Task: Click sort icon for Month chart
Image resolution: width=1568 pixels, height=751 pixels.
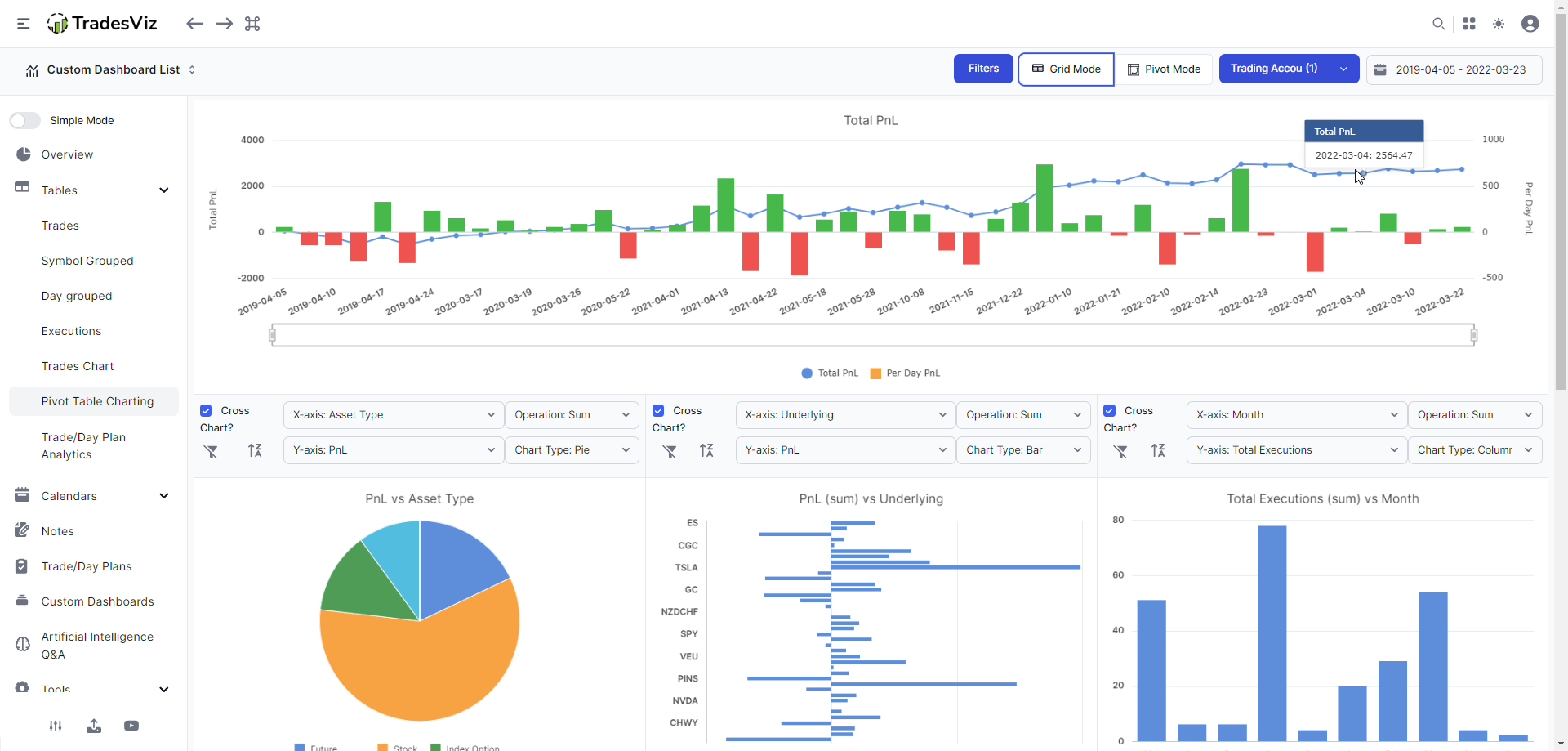Action: 1158,450
